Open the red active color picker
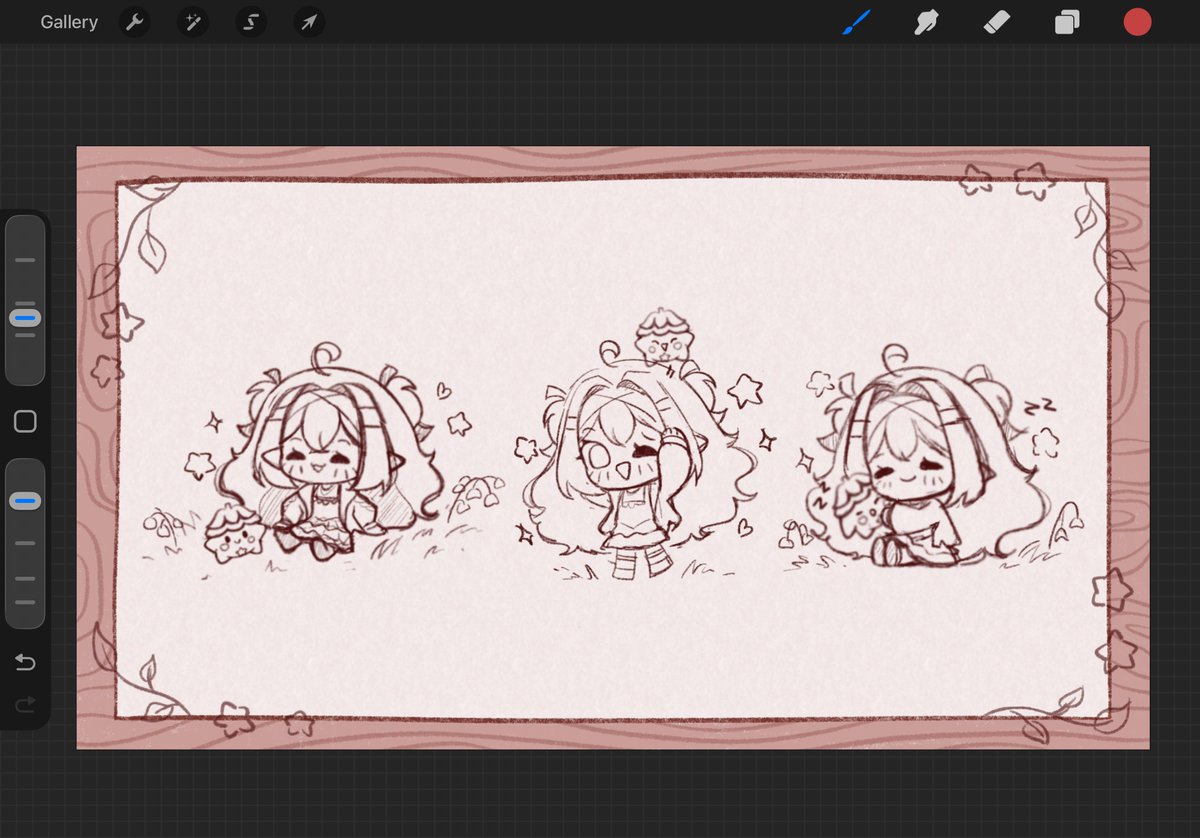This screenshot has width=1200, height=838. point(1137,22)
